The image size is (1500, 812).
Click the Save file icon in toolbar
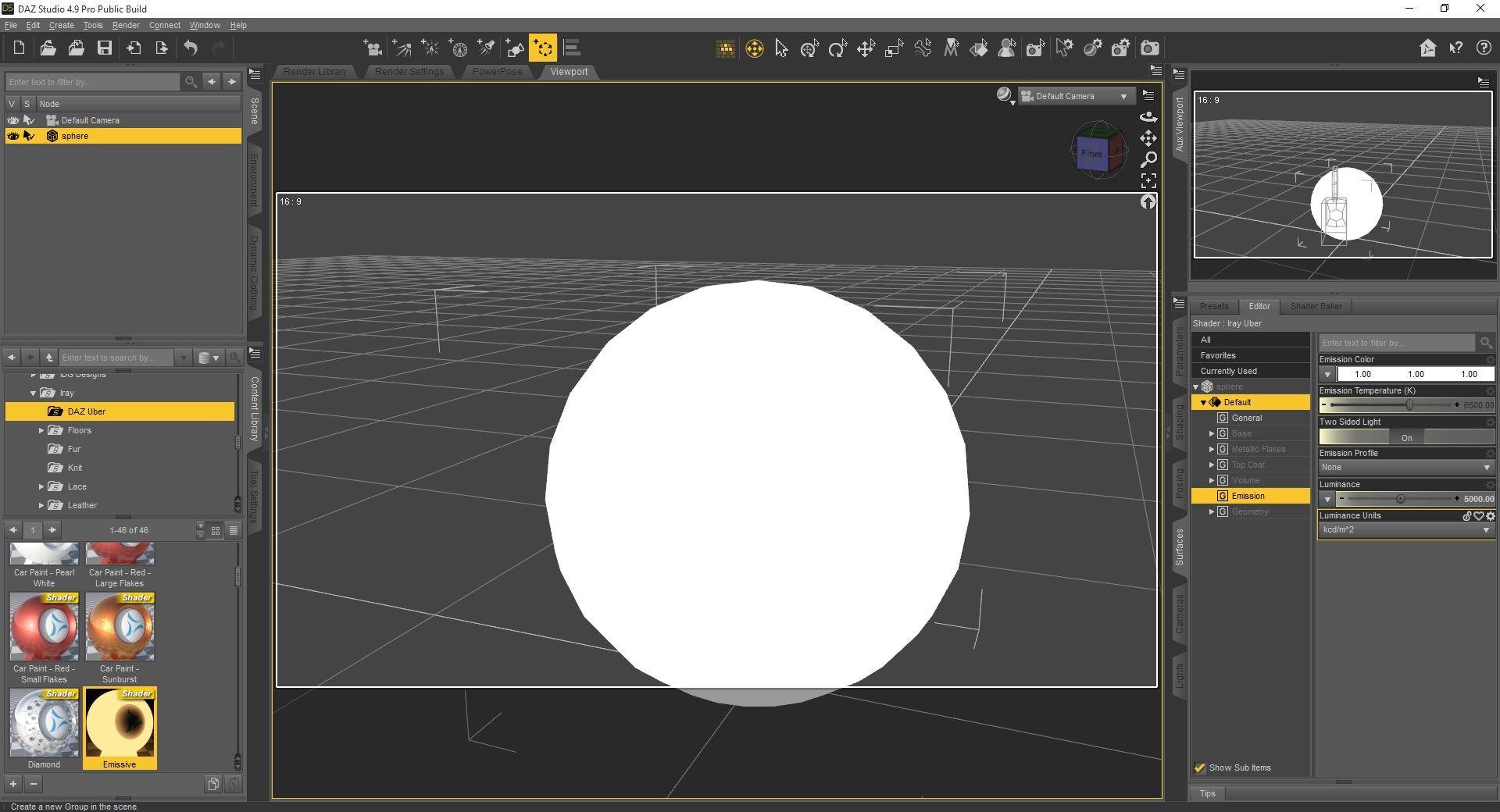tap(104, 48)
